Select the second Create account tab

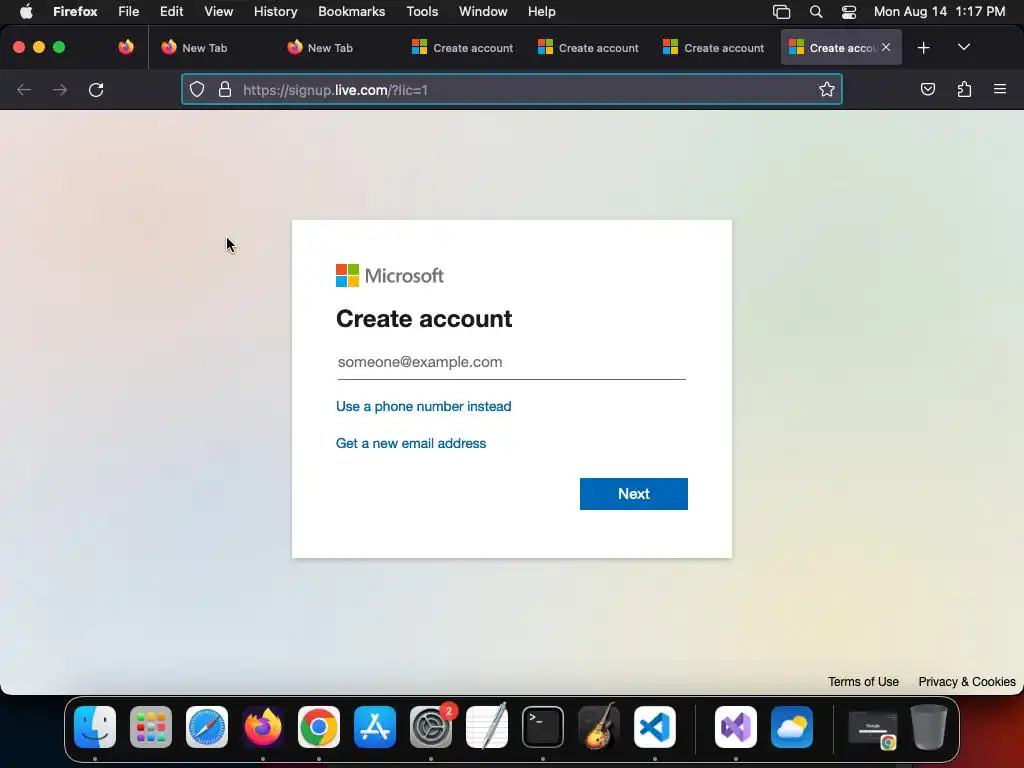pos(588,48)
